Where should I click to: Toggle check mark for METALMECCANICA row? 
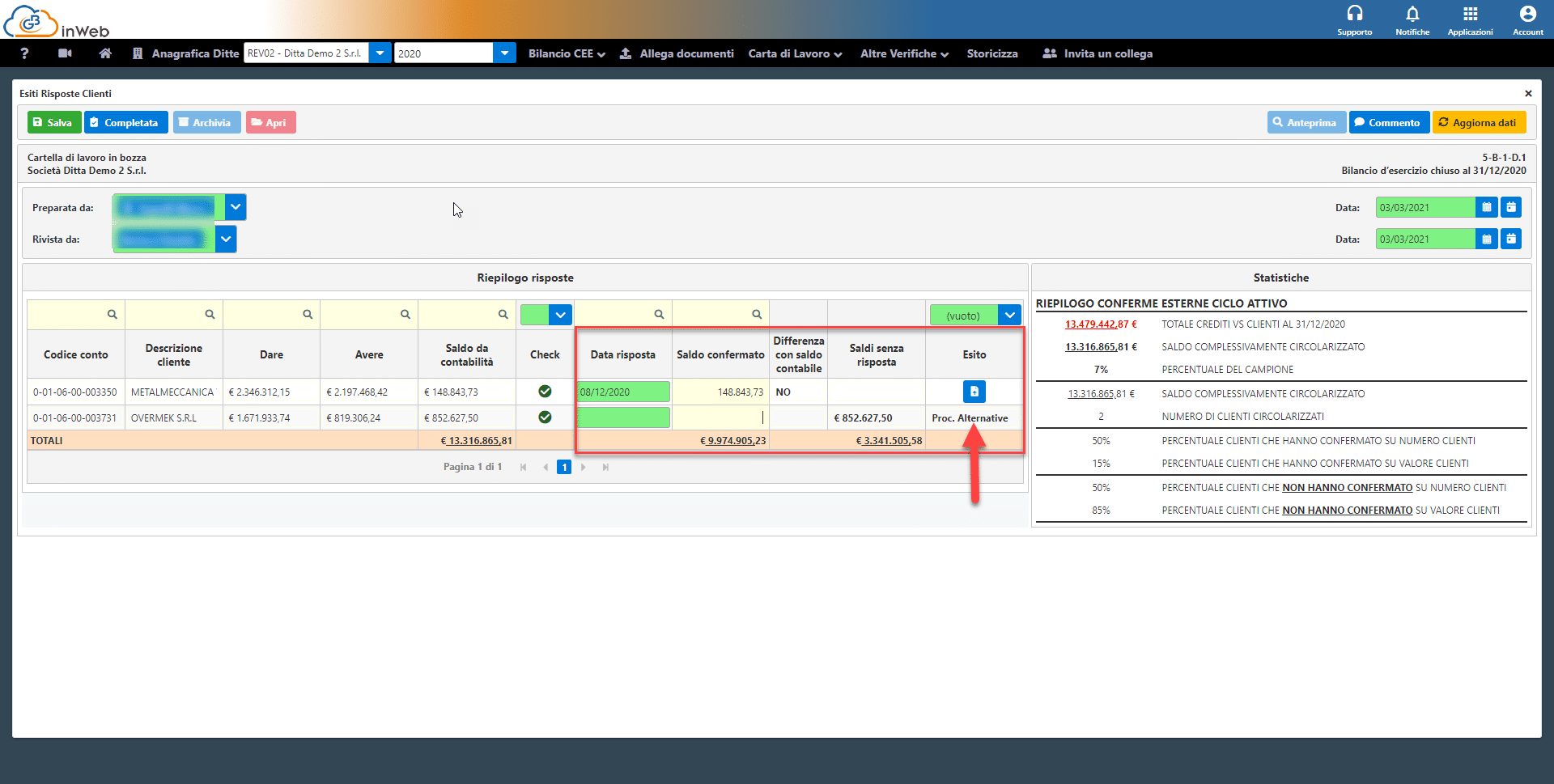545,392
